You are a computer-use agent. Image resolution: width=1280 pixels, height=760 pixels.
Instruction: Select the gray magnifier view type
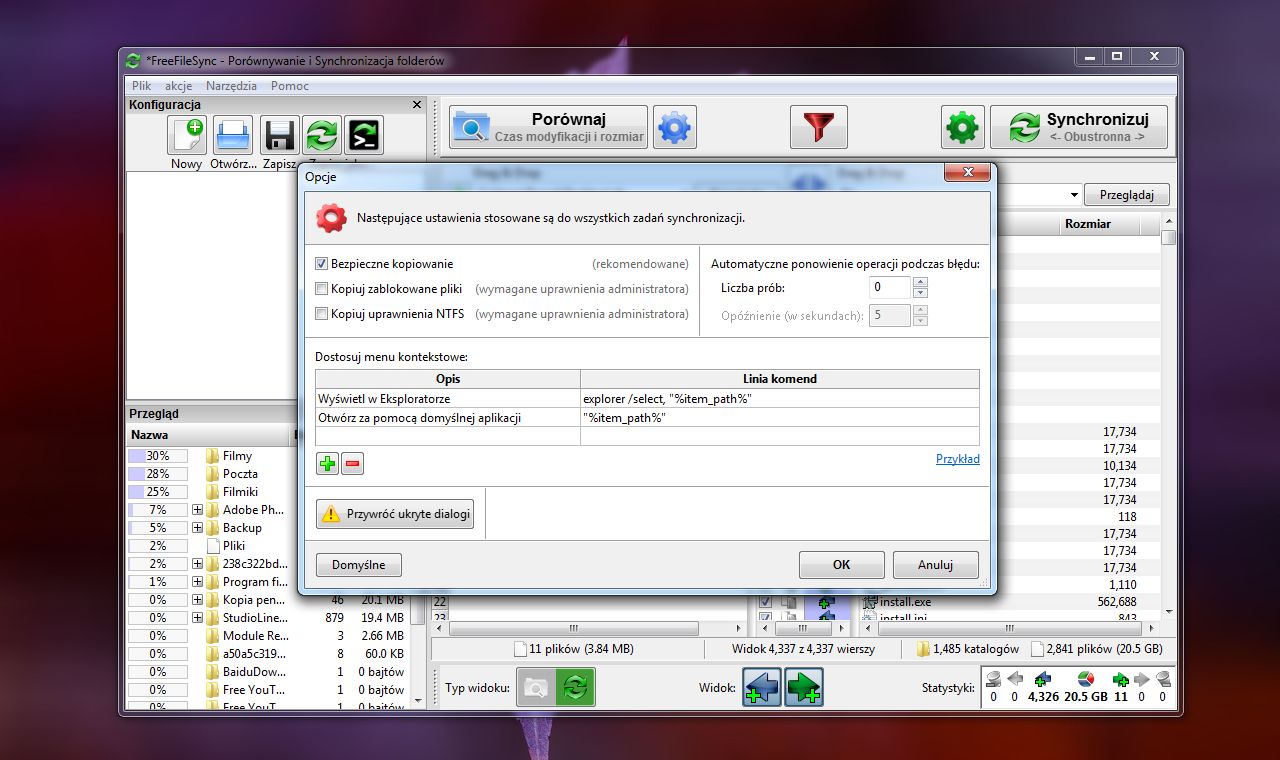pyautogui.click(x=537, y=687)
